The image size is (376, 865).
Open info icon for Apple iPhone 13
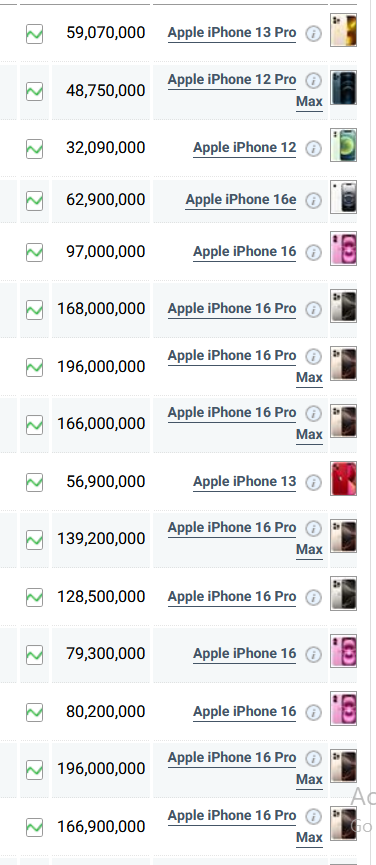pyautogui.click(x=313, y=482)
